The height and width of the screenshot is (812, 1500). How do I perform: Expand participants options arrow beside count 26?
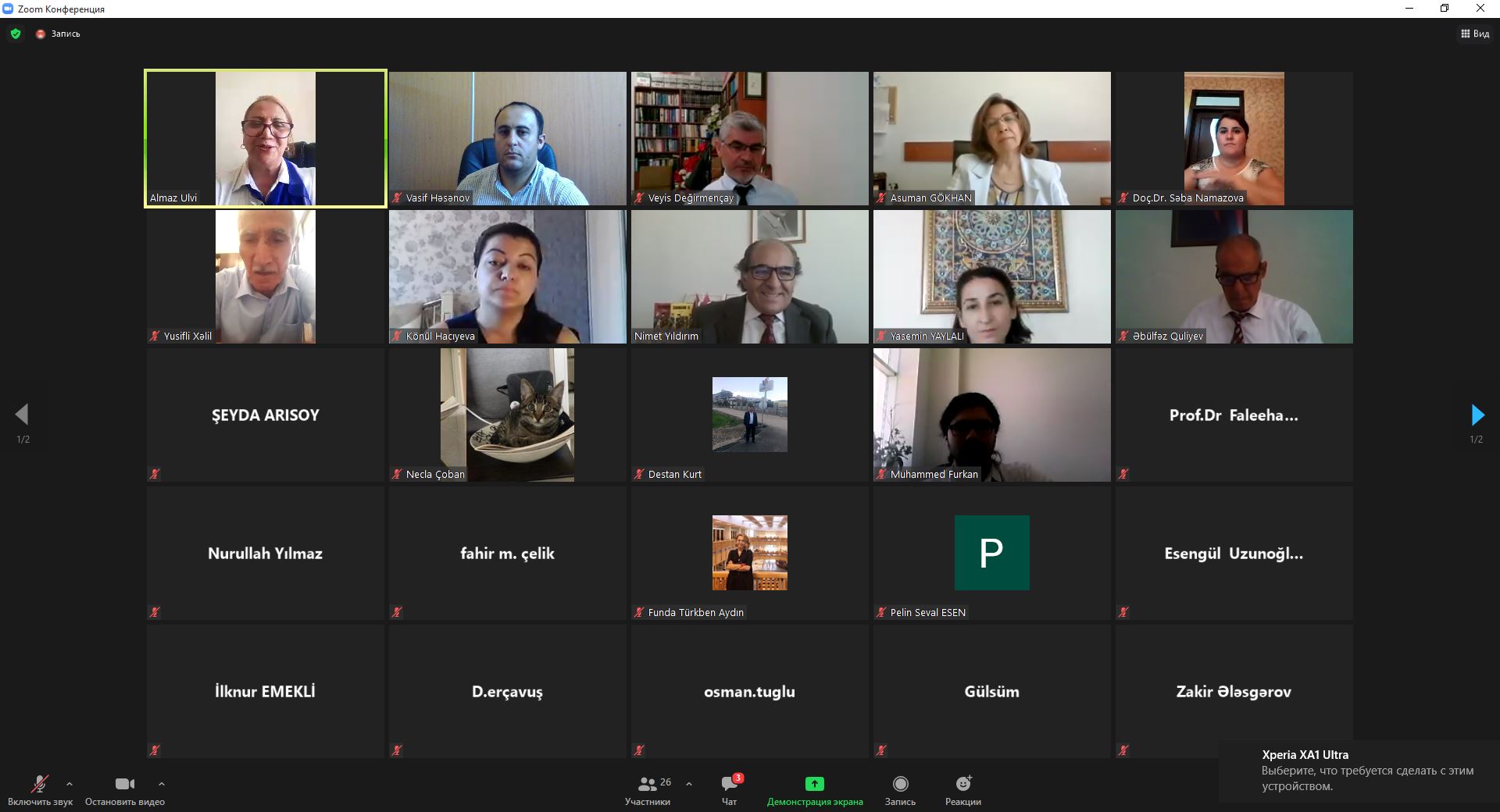[688, 783]
